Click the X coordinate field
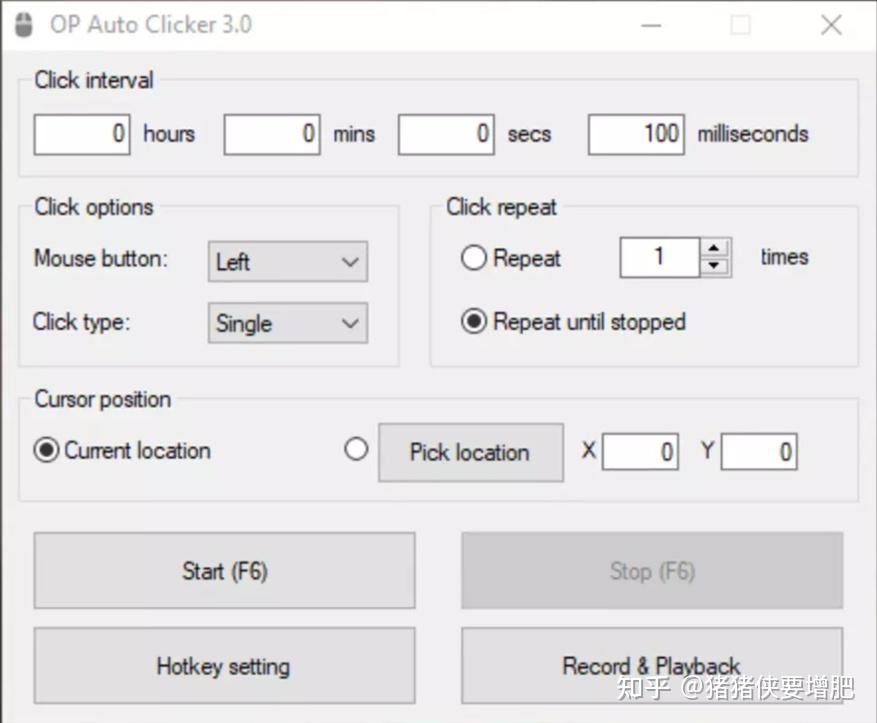This screenshot has height=723, width=877. (640, 452)
